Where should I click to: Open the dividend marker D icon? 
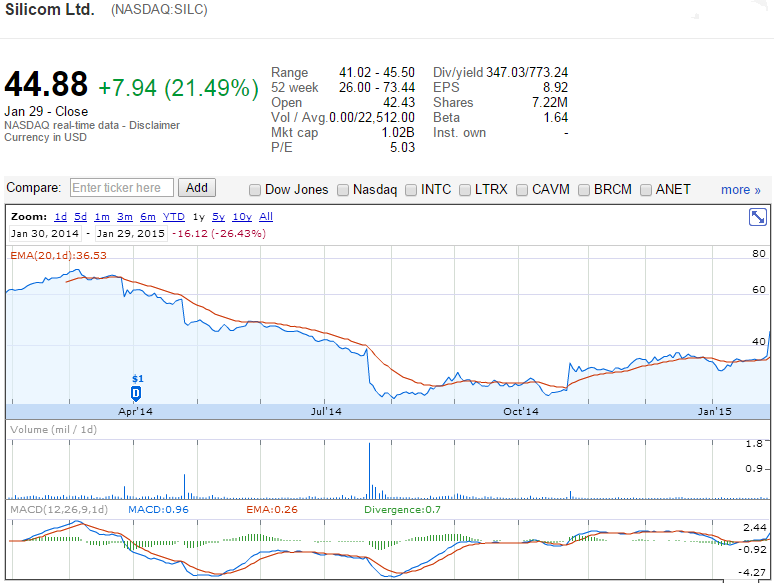136,393
